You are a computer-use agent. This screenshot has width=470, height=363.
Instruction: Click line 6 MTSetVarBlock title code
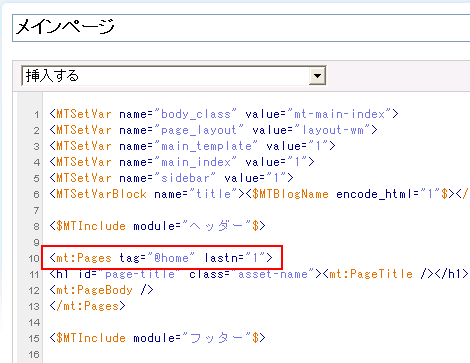tap(260, 194)
